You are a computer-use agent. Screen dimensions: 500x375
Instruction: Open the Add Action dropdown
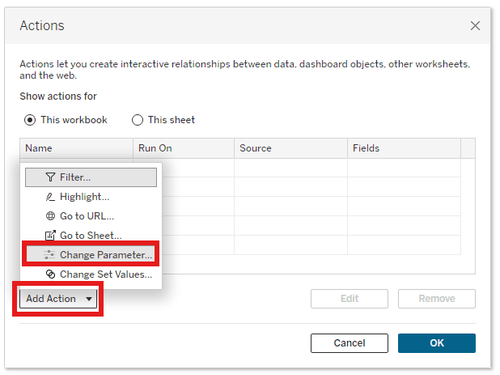(58, 298)
